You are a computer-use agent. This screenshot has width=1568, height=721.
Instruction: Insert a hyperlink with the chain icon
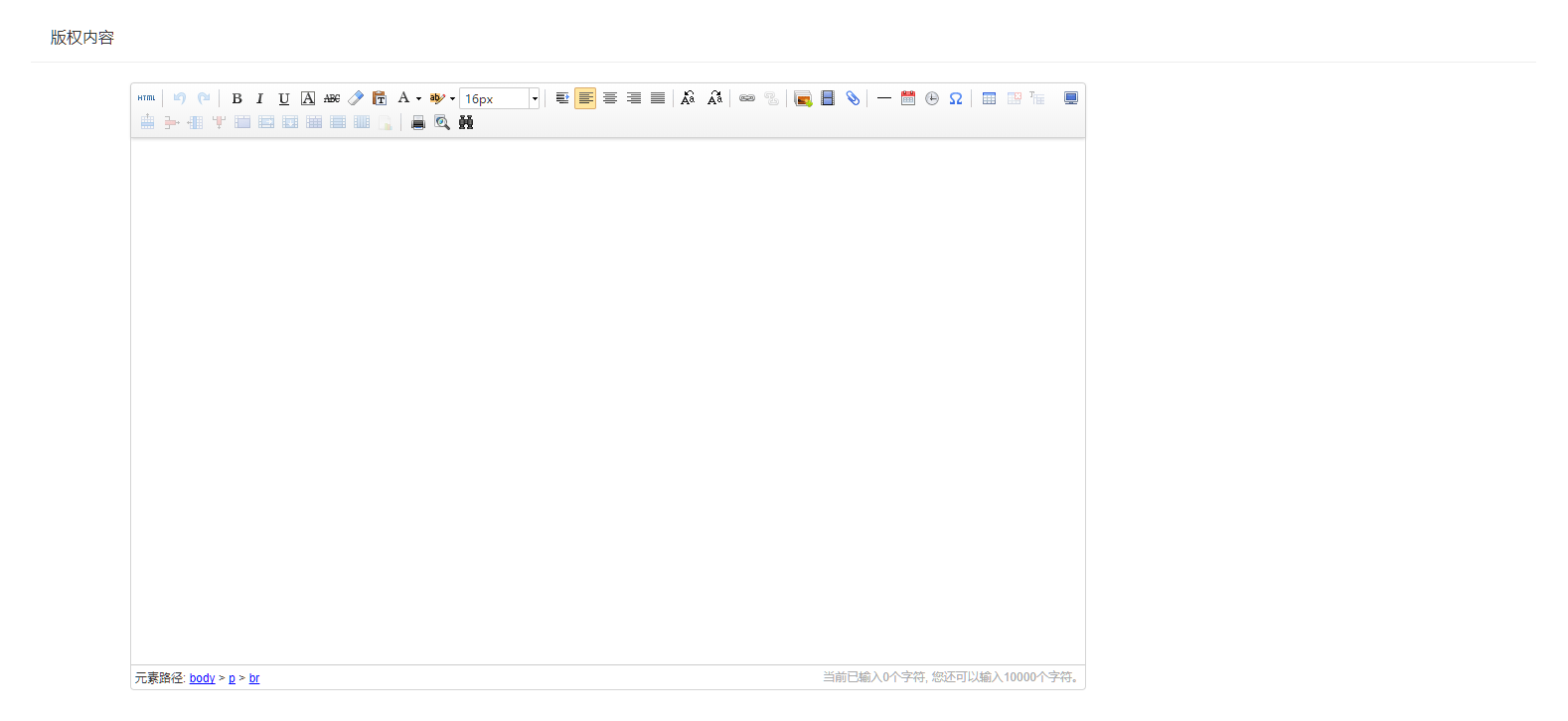point(747,98)
